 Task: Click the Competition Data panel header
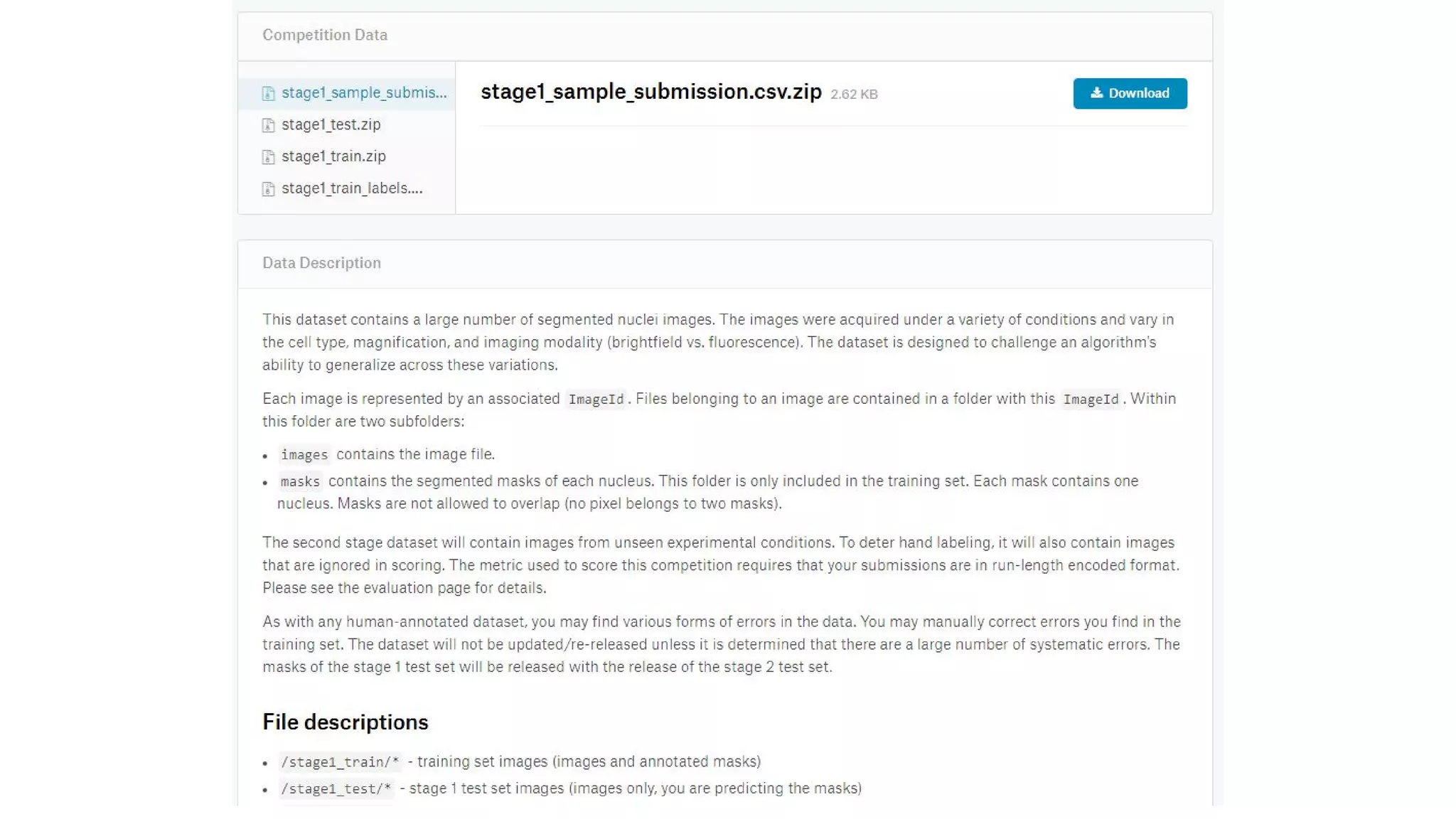[x=325, y=35]
